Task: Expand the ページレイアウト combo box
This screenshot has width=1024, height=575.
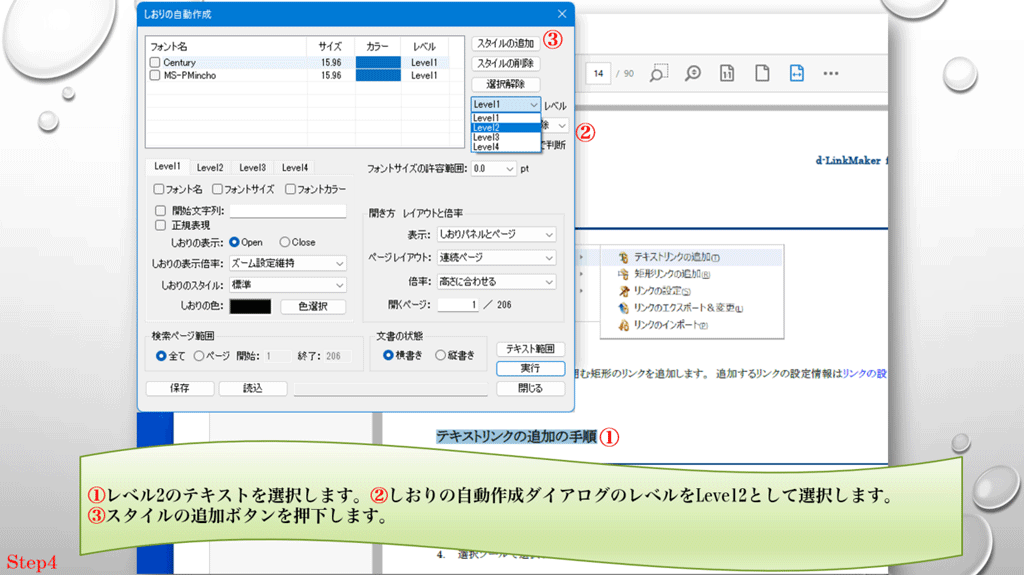Action: 496,258
